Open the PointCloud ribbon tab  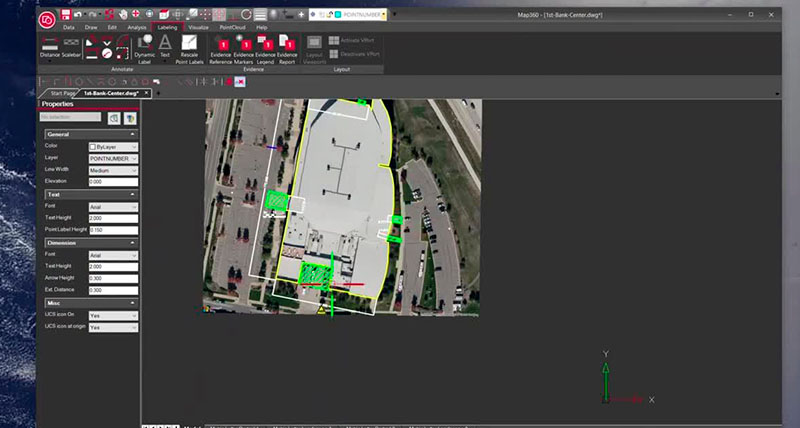click(x=232, y=27)
